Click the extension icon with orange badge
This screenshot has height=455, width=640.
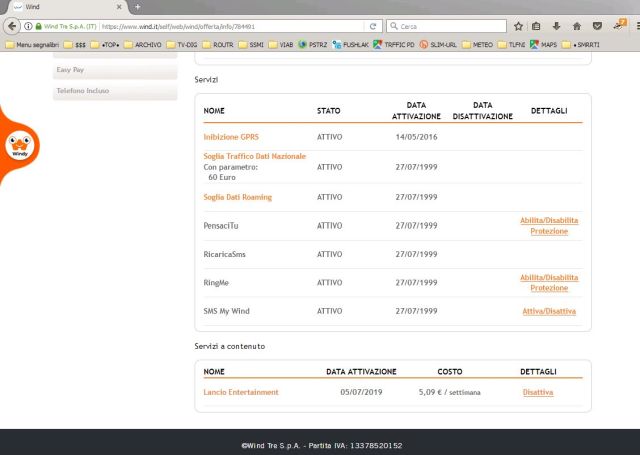pos(620,24)
